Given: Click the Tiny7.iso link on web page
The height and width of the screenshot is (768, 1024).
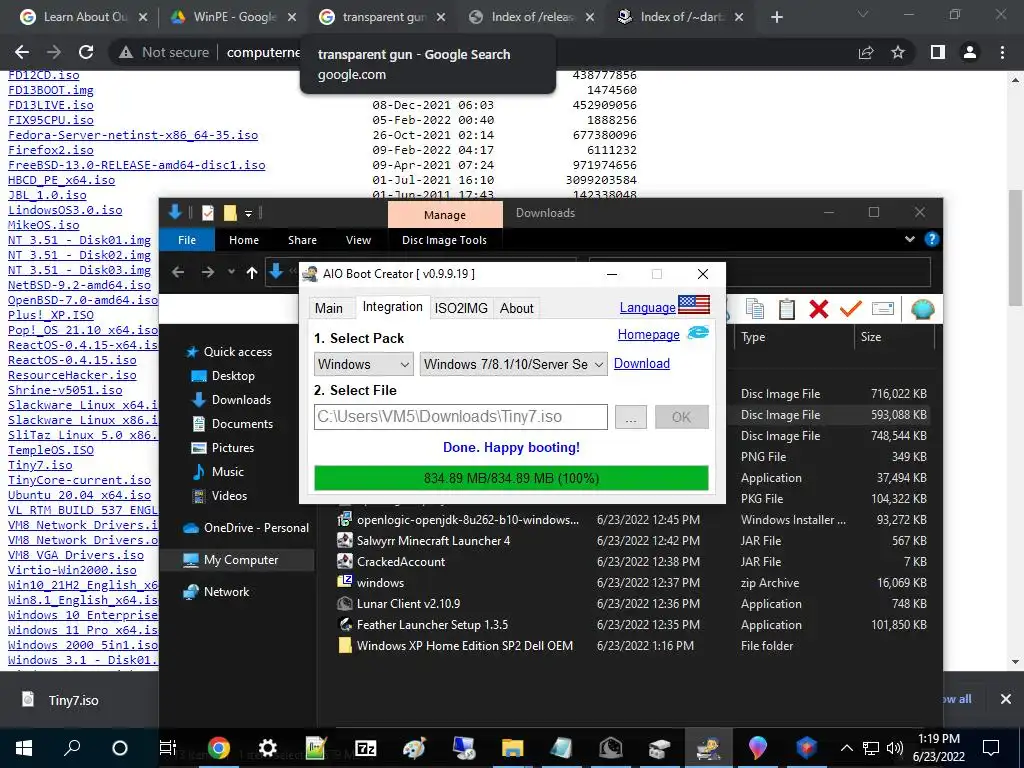Looking at the screenshot, I should point(40,465).
